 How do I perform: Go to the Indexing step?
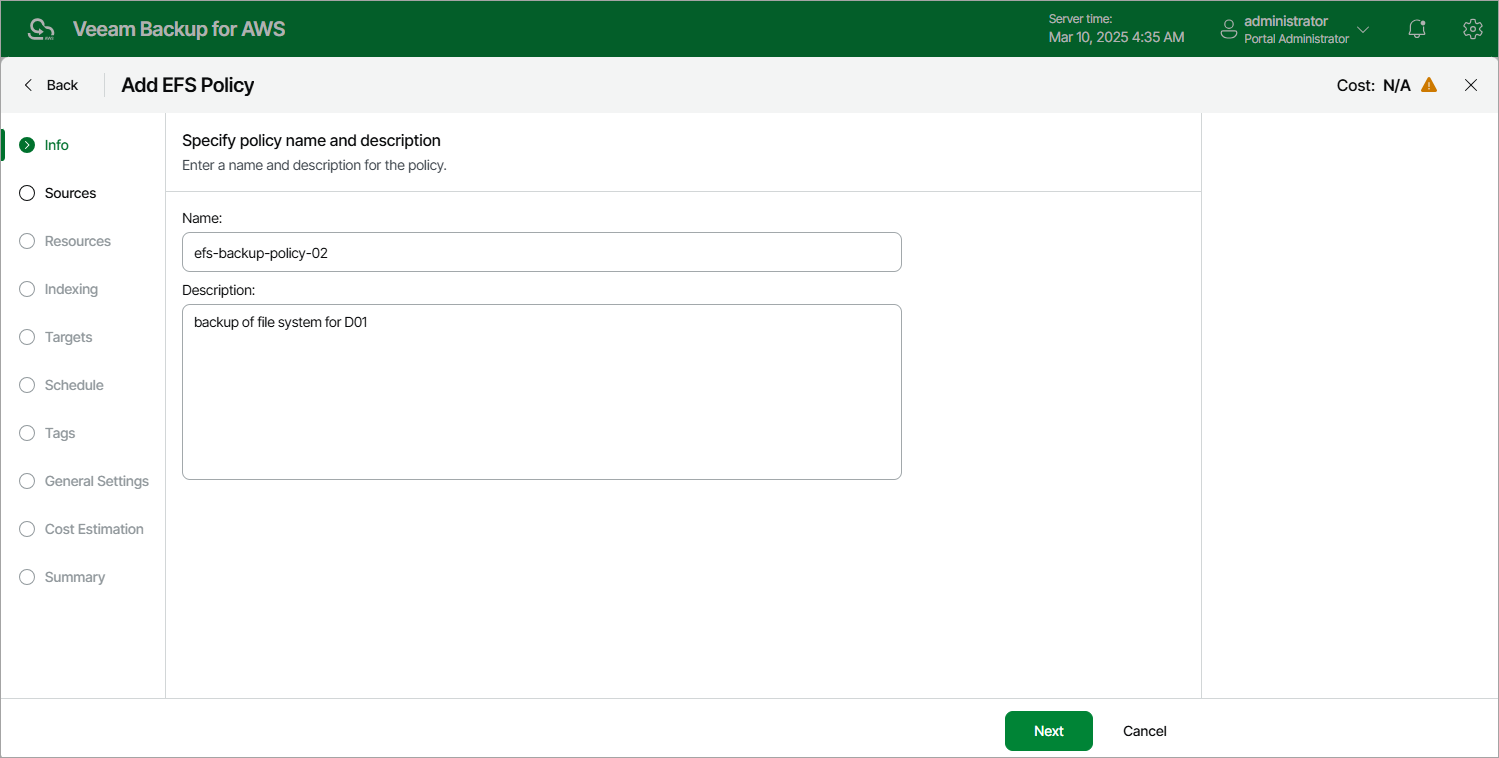click(27, 289)
